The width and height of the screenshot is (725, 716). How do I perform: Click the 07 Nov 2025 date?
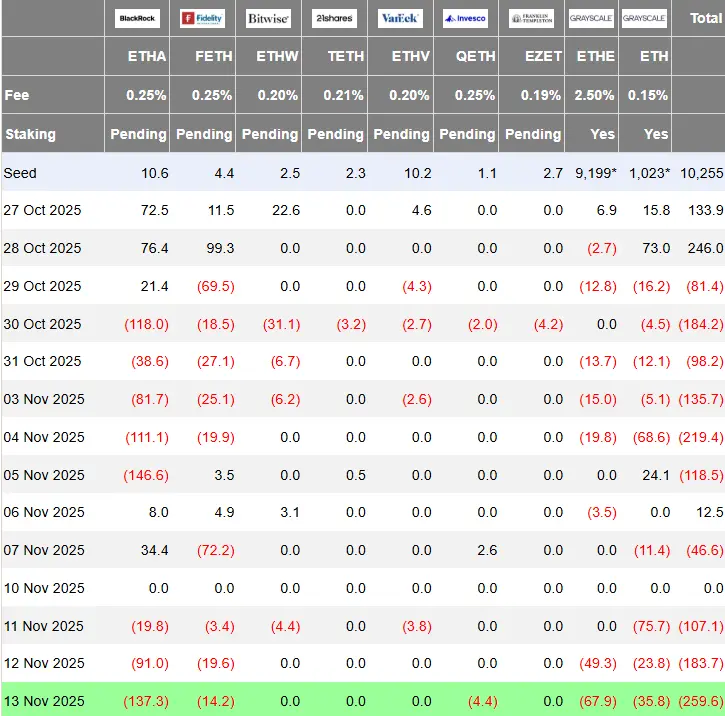tap(44, 550)
